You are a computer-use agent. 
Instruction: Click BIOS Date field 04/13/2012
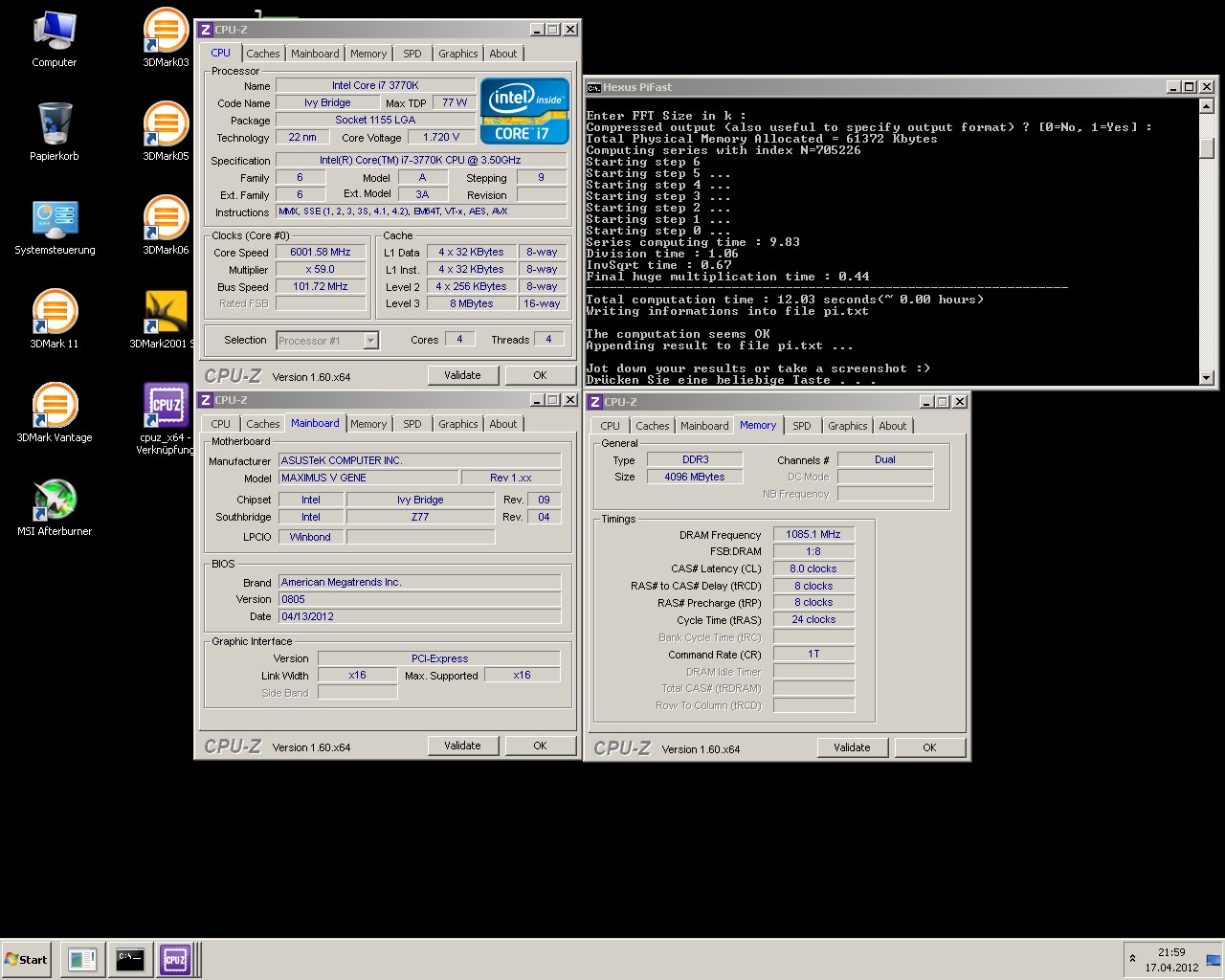[x=419, y=616]
